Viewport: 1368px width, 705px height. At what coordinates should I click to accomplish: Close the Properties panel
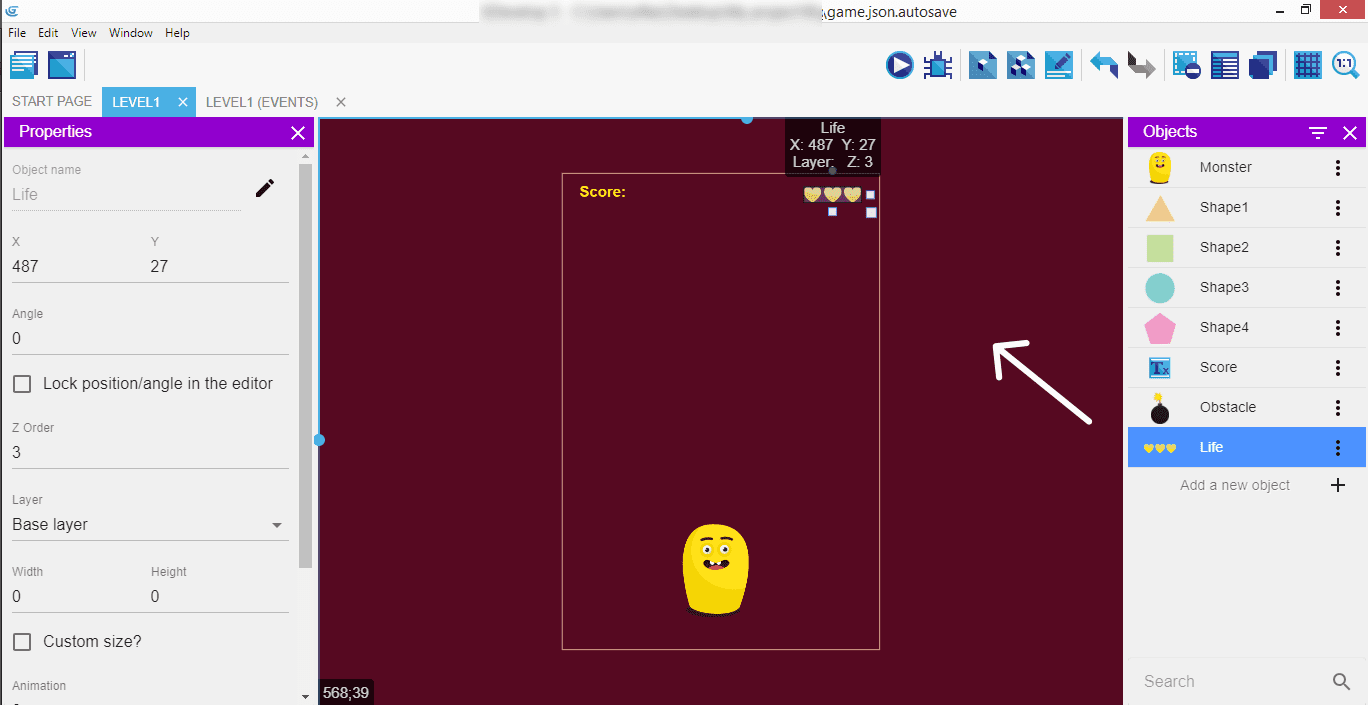coord(297,133)
